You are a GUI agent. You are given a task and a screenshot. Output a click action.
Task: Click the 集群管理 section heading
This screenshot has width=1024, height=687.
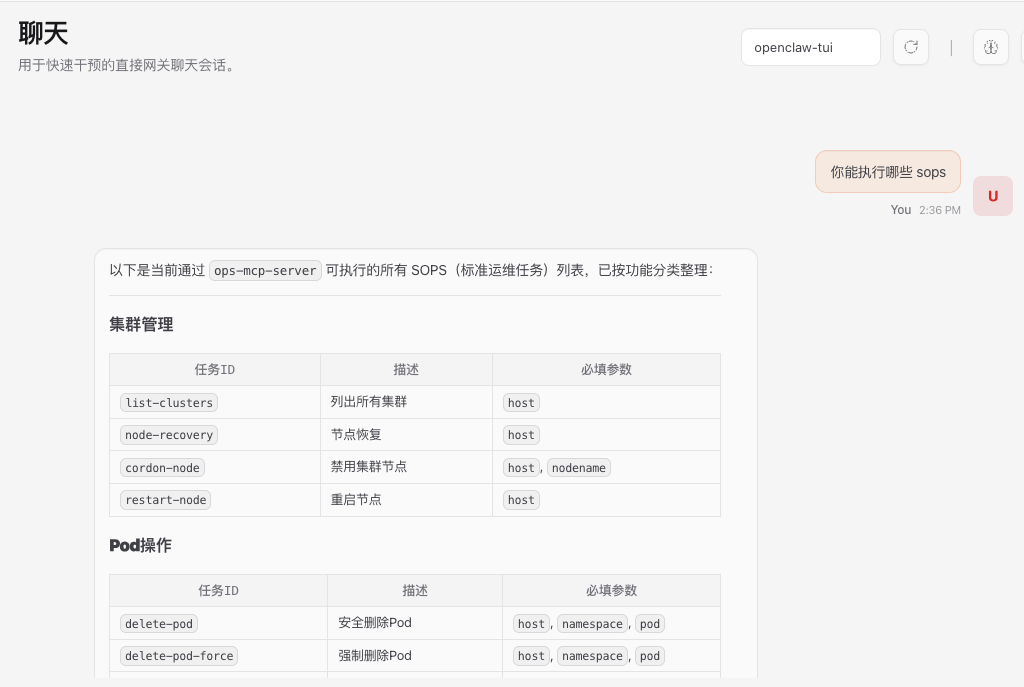pos(141,324)
